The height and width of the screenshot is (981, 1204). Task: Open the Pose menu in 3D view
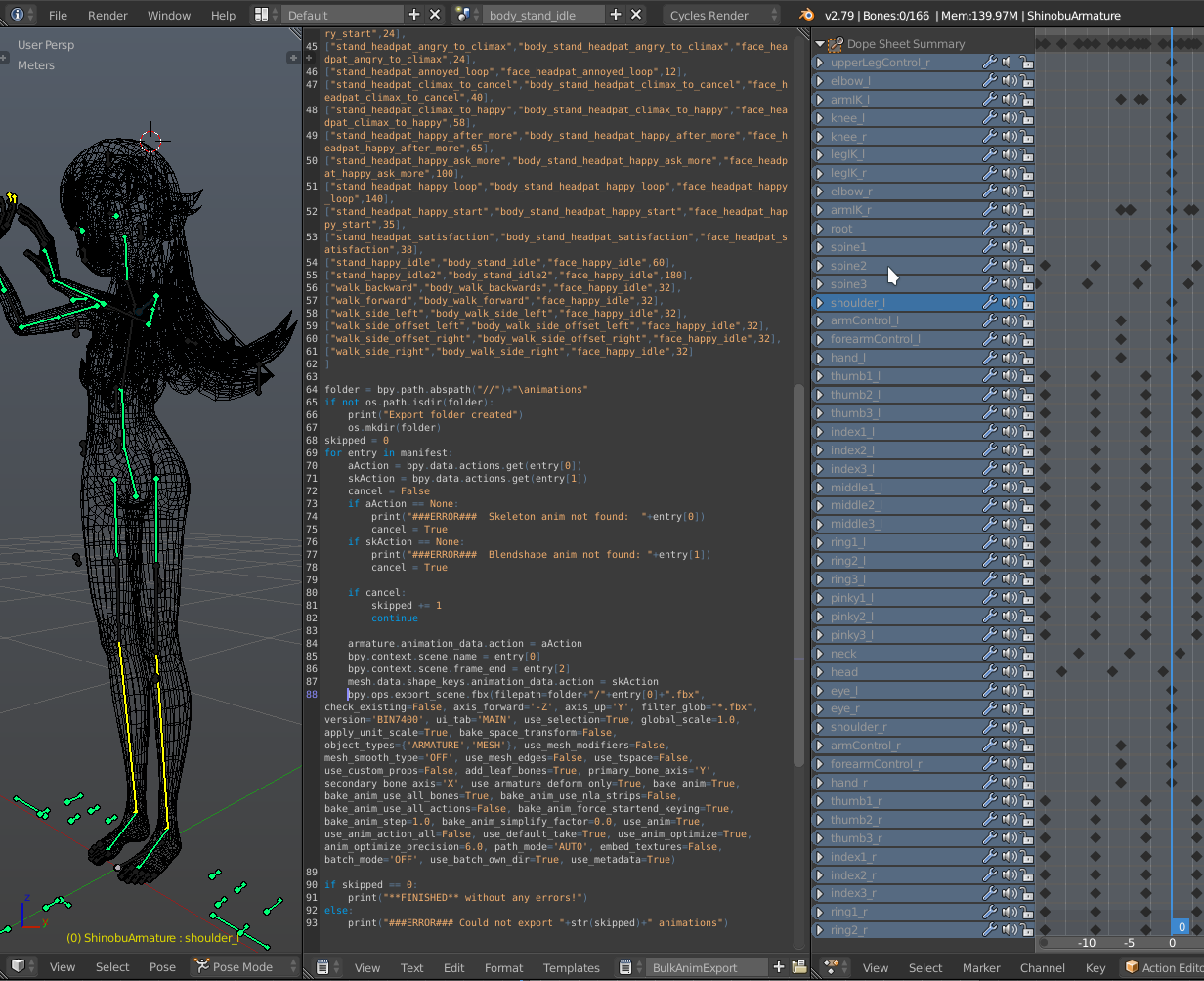point(162,967)
